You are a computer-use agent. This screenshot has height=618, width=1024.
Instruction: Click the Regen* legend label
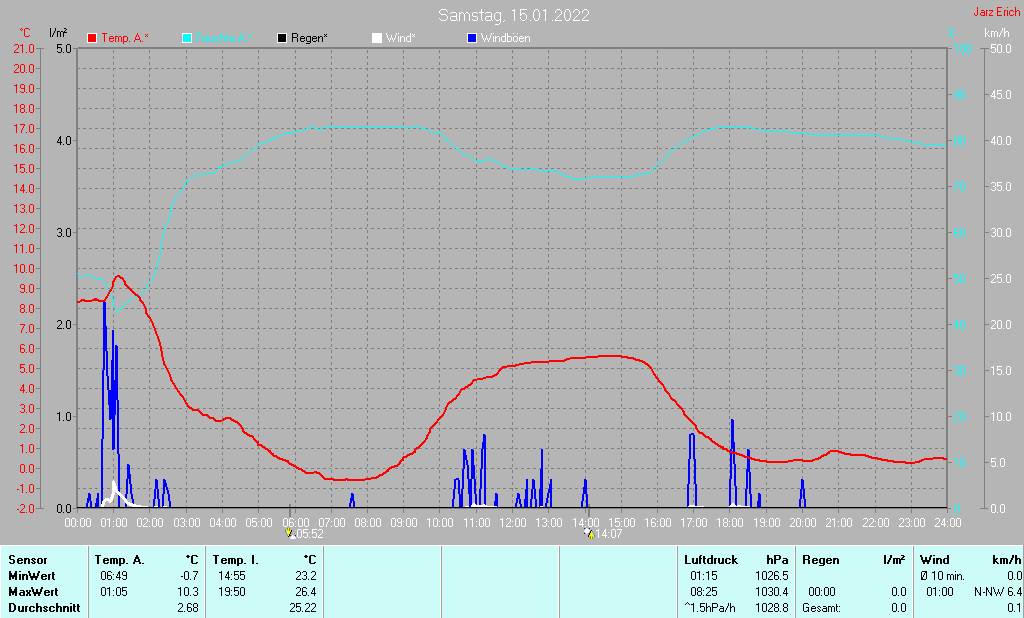(x=309, y=38)
